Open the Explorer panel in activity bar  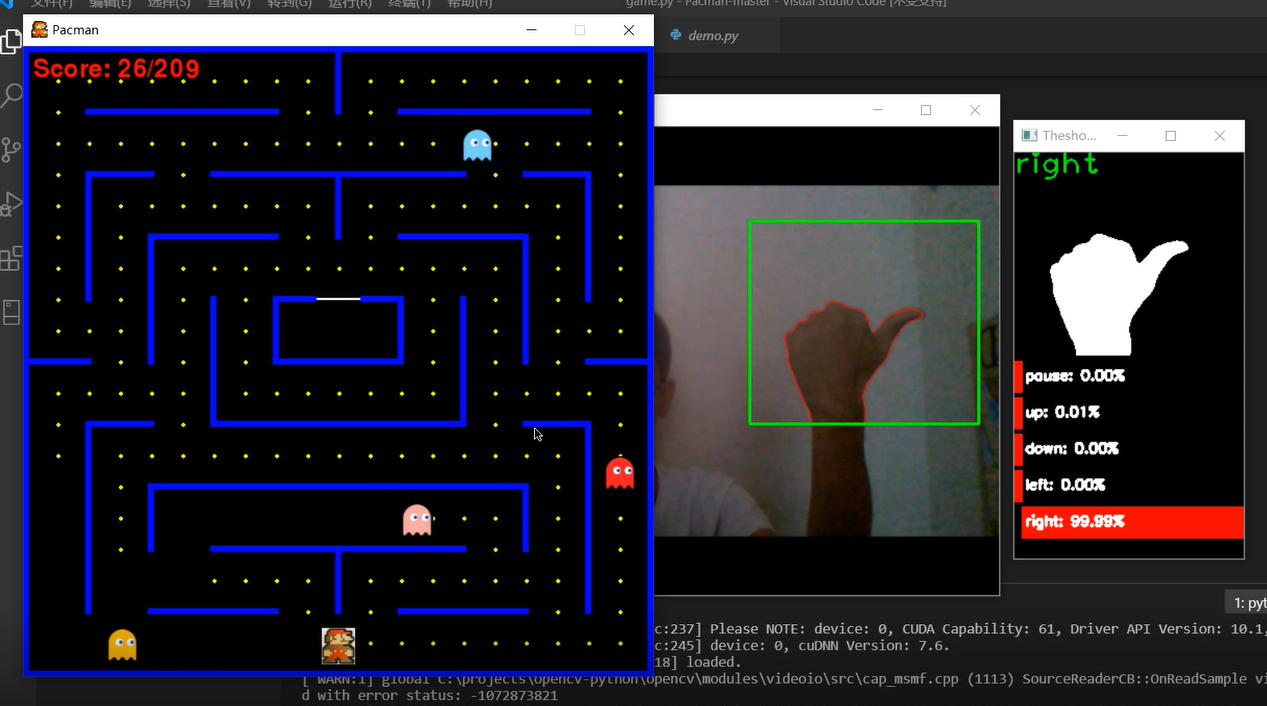point(11,42)
